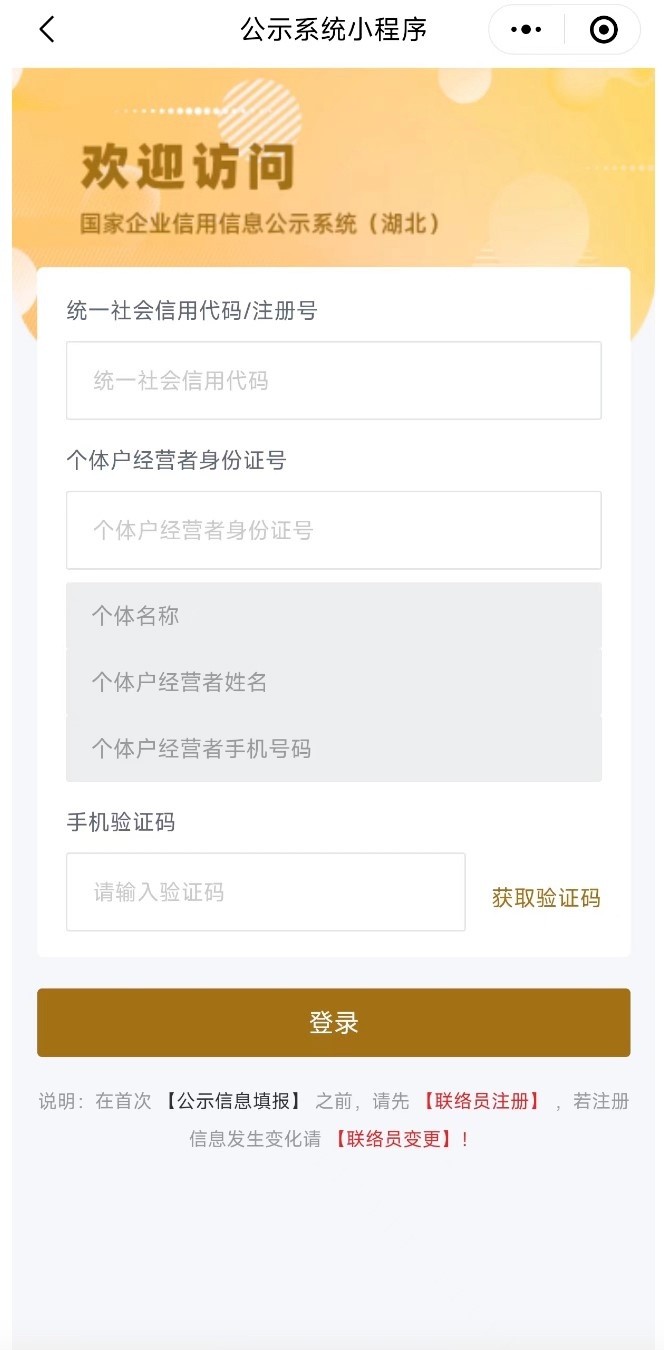This screenshot has width=664, height=1350.
Task: Tap the 个体户经营者身份证号 label text
Action: click(176, 460)
